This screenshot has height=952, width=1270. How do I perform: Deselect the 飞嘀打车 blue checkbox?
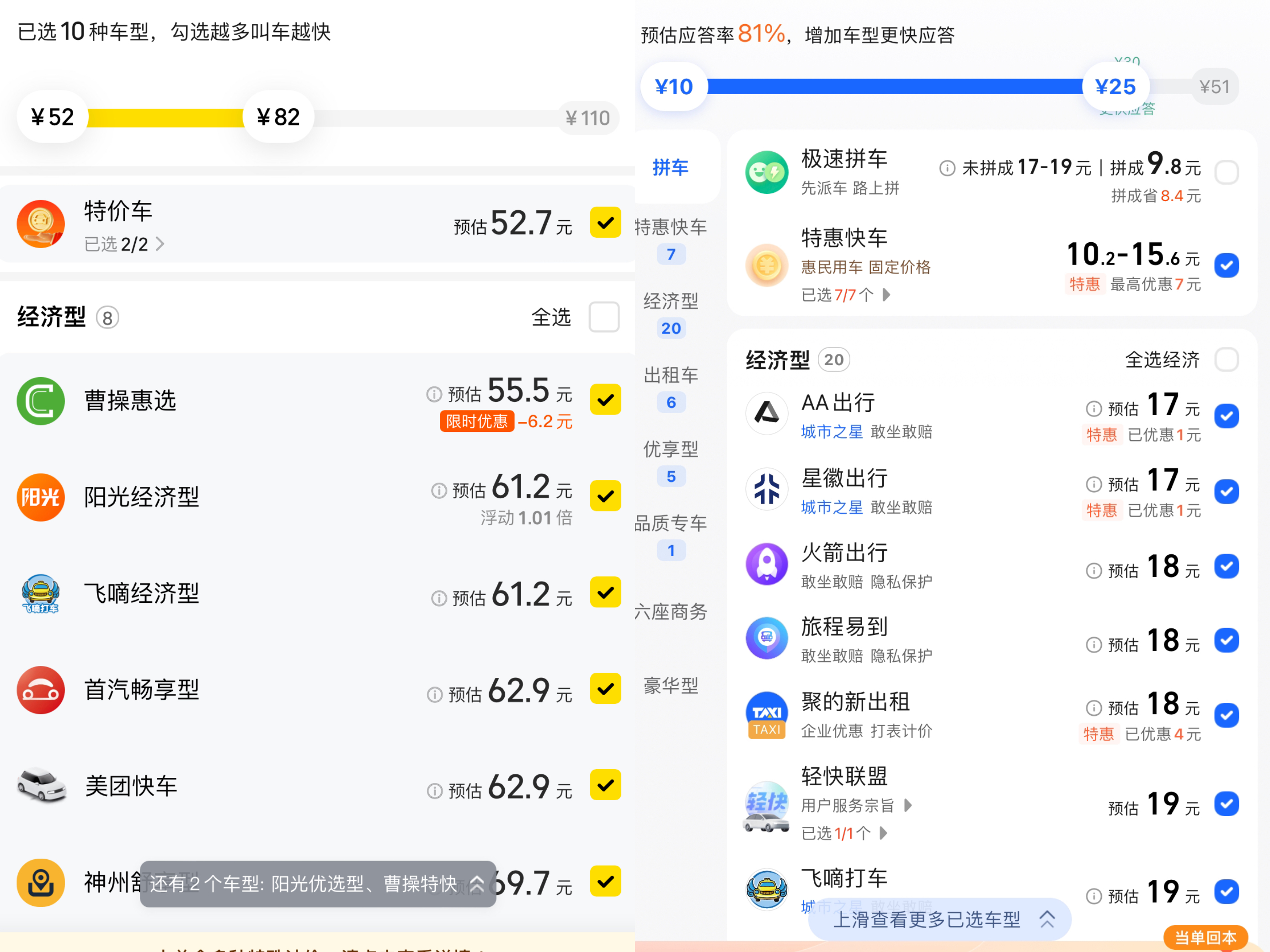(1227, 892)
